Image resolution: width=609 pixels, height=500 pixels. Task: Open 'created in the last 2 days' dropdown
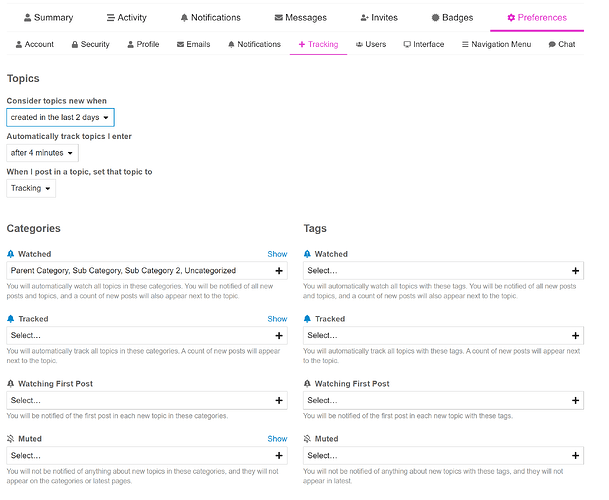(x=60, y=117)
